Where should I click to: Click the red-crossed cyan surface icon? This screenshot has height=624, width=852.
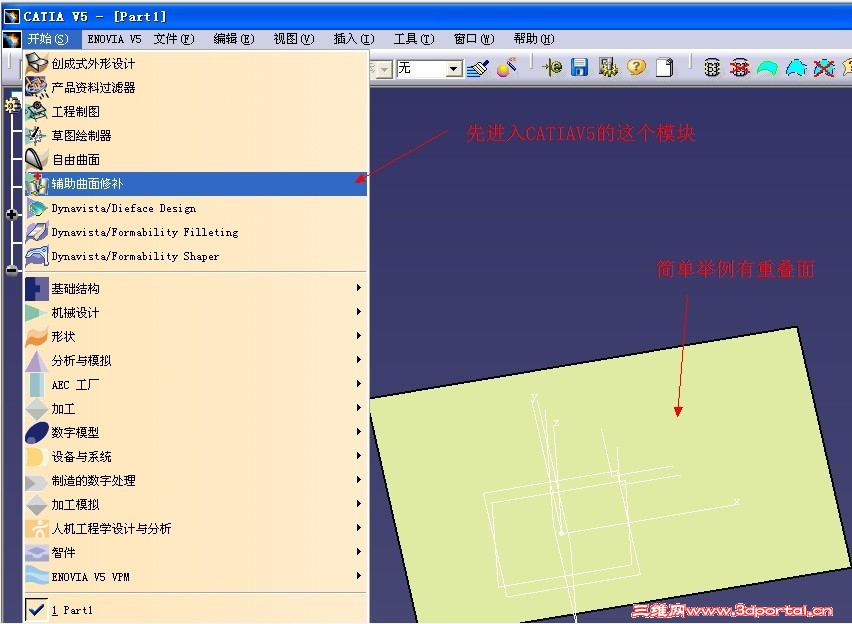[x=824, y=68]
